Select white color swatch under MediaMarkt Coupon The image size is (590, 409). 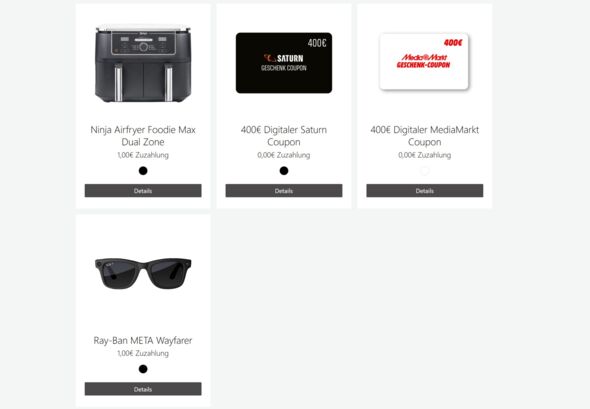[x=424, y=171]
